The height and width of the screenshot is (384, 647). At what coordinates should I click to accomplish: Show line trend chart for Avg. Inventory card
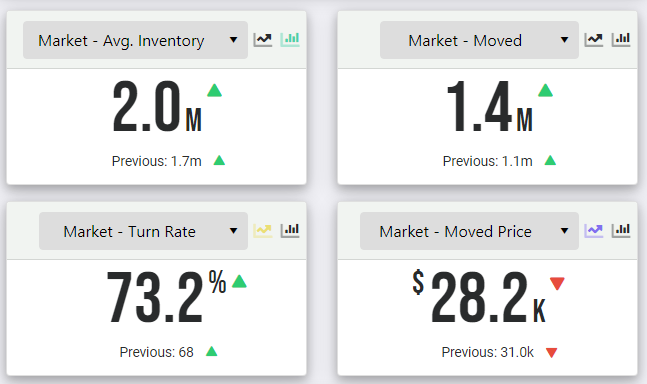[x=263, y=40]
